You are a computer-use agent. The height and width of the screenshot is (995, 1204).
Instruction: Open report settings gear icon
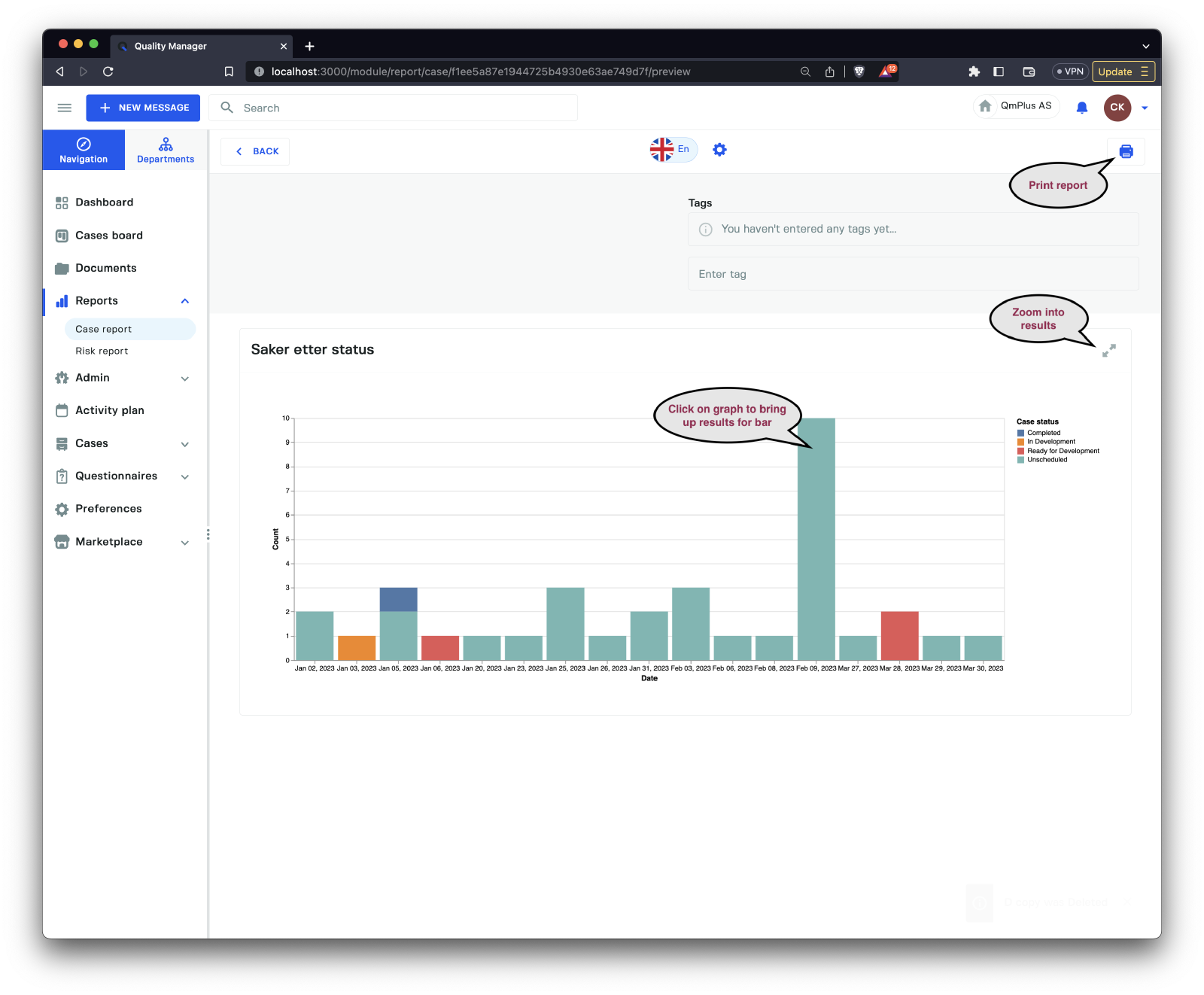pos(719,150)
